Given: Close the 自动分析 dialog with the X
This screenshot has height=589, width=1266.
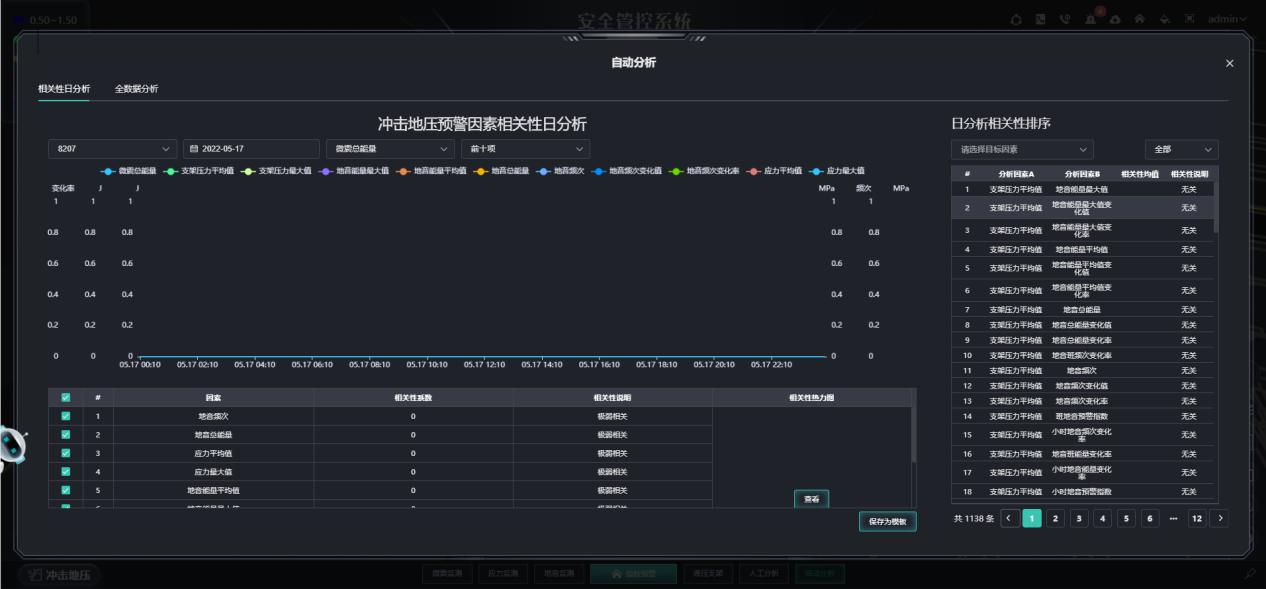Looking at the screenshot, I should pyautogui.click(x=1229, y=63).
